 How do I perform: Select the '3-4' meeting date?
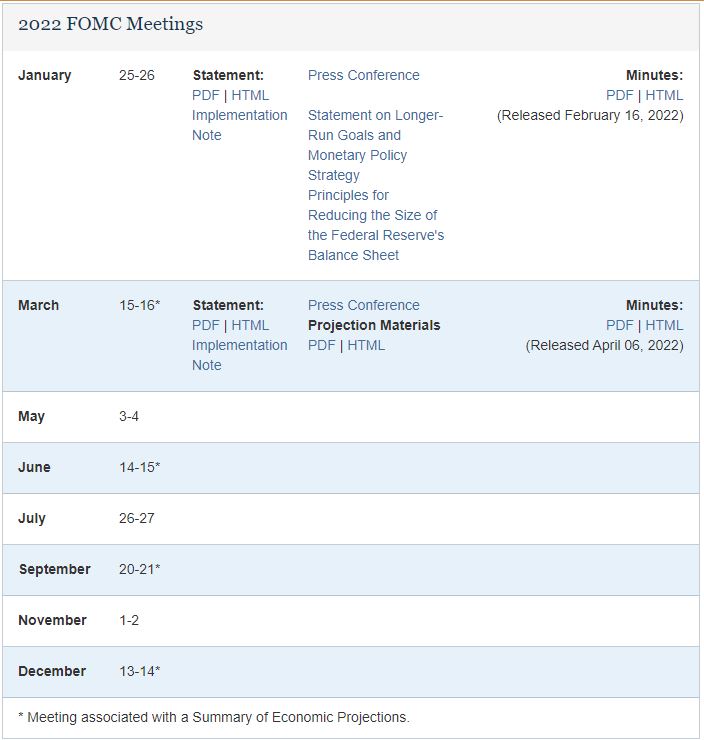point(129,416)
